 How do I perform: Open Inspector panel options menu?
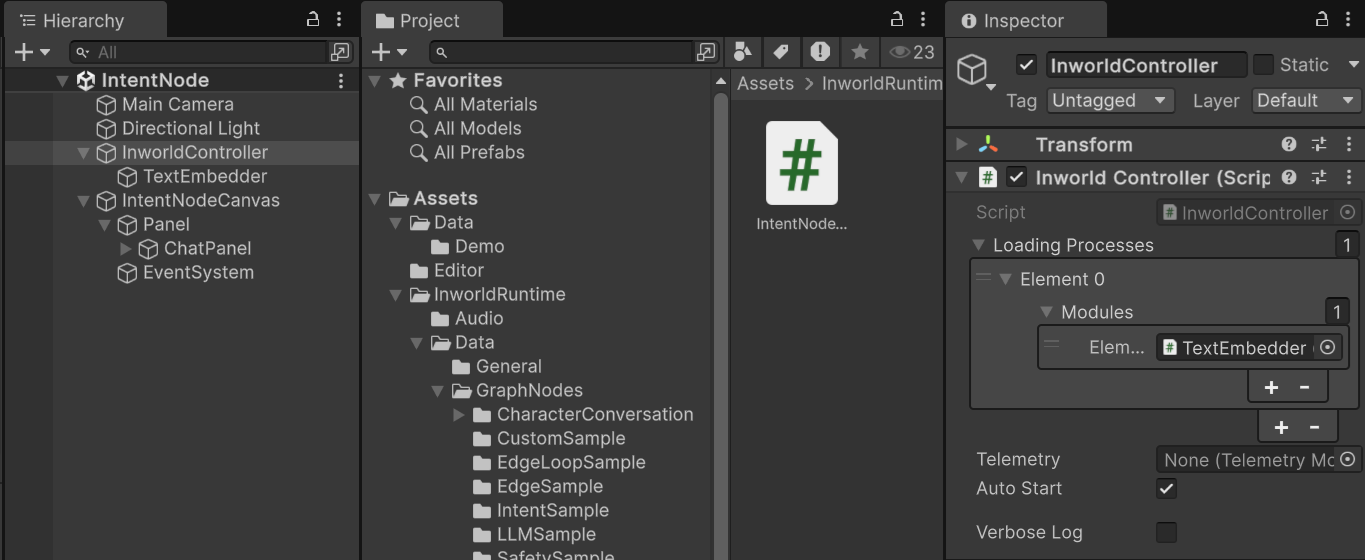[1348, 20]
